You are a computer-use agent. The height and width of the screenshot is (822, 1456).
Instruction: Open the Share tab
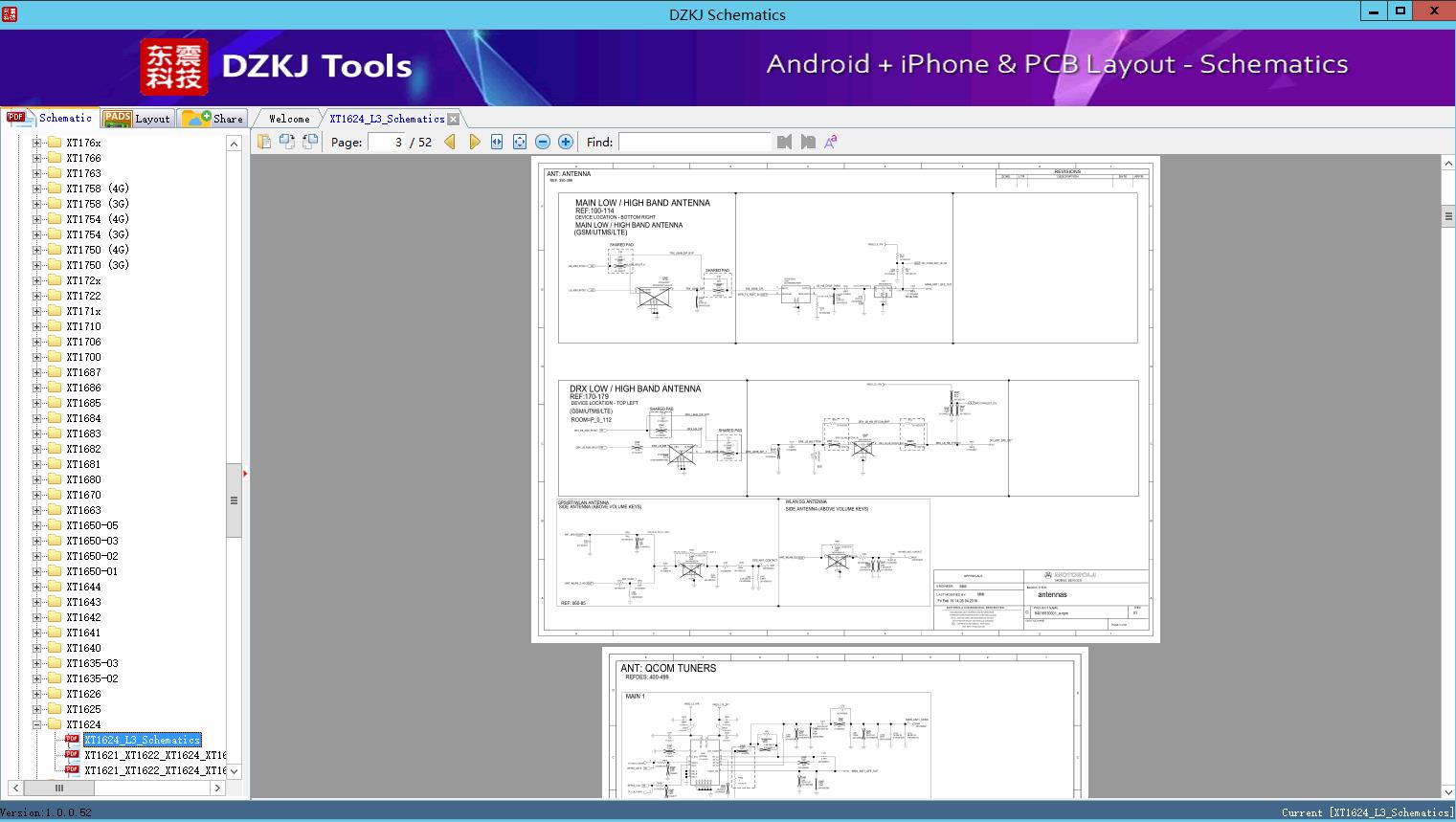214,119
